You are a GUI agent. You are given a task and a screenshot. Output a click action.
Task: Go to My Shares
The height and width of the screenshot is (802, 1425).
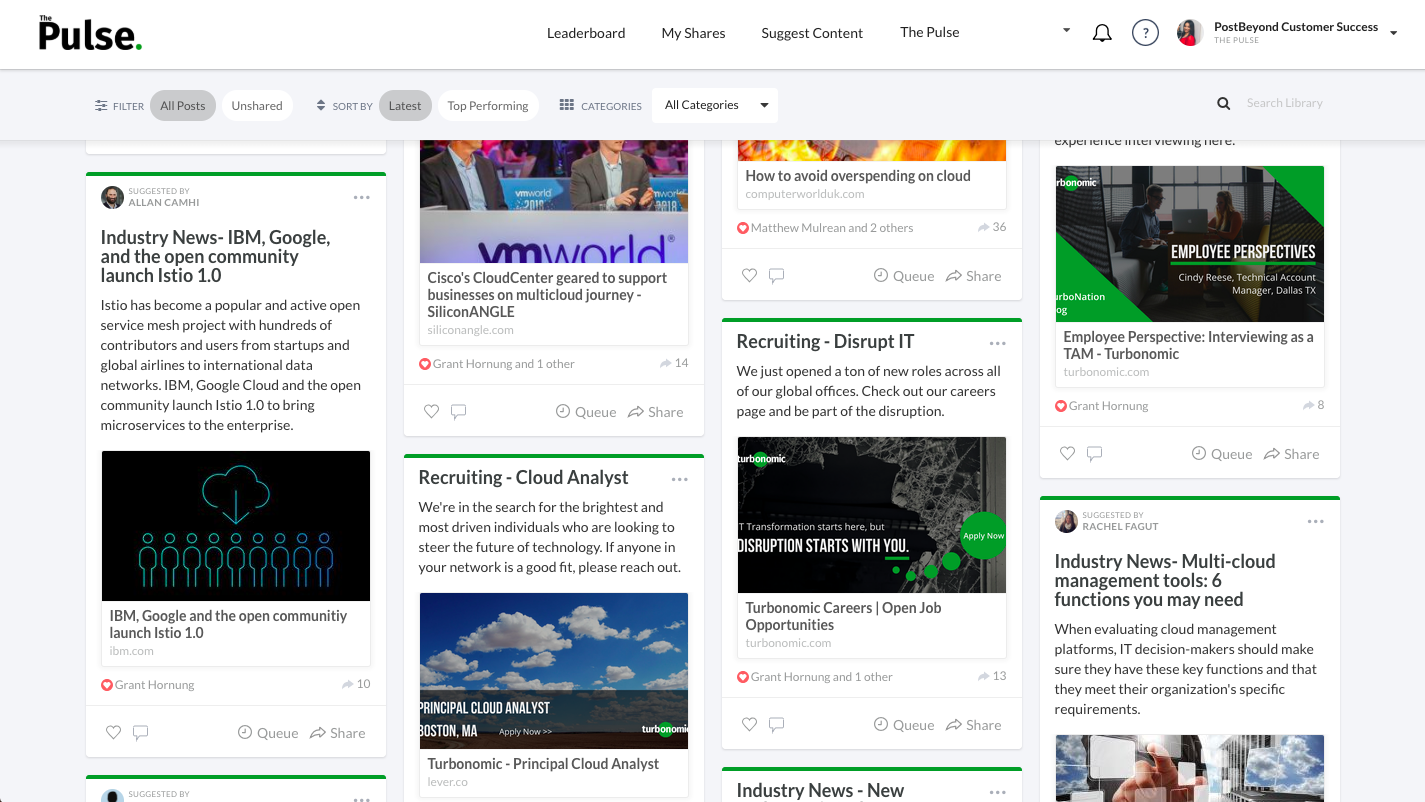pos(694,33)
